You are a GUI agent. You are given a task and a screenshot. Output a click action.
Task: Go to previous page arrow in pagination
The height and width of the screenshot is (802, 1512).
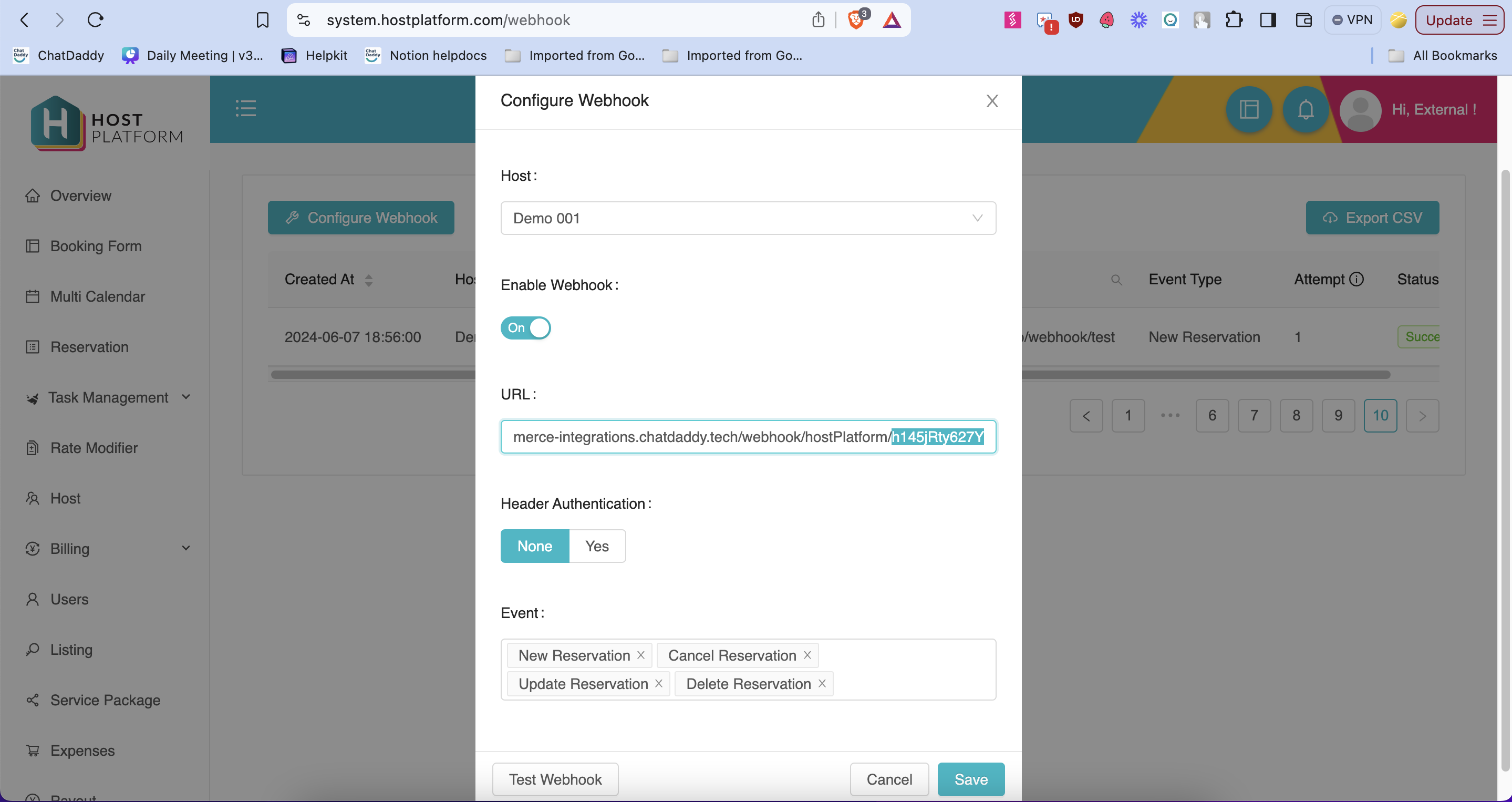click(1086, 416)
